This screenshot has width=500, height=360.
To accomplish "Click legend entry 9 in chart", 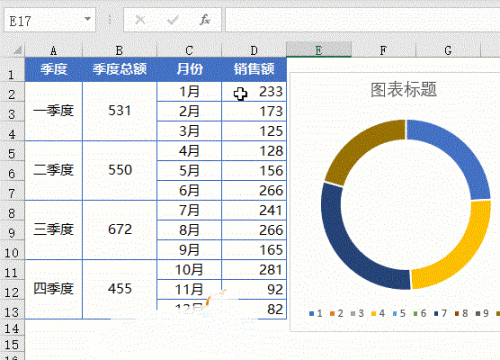I will 482,313.
